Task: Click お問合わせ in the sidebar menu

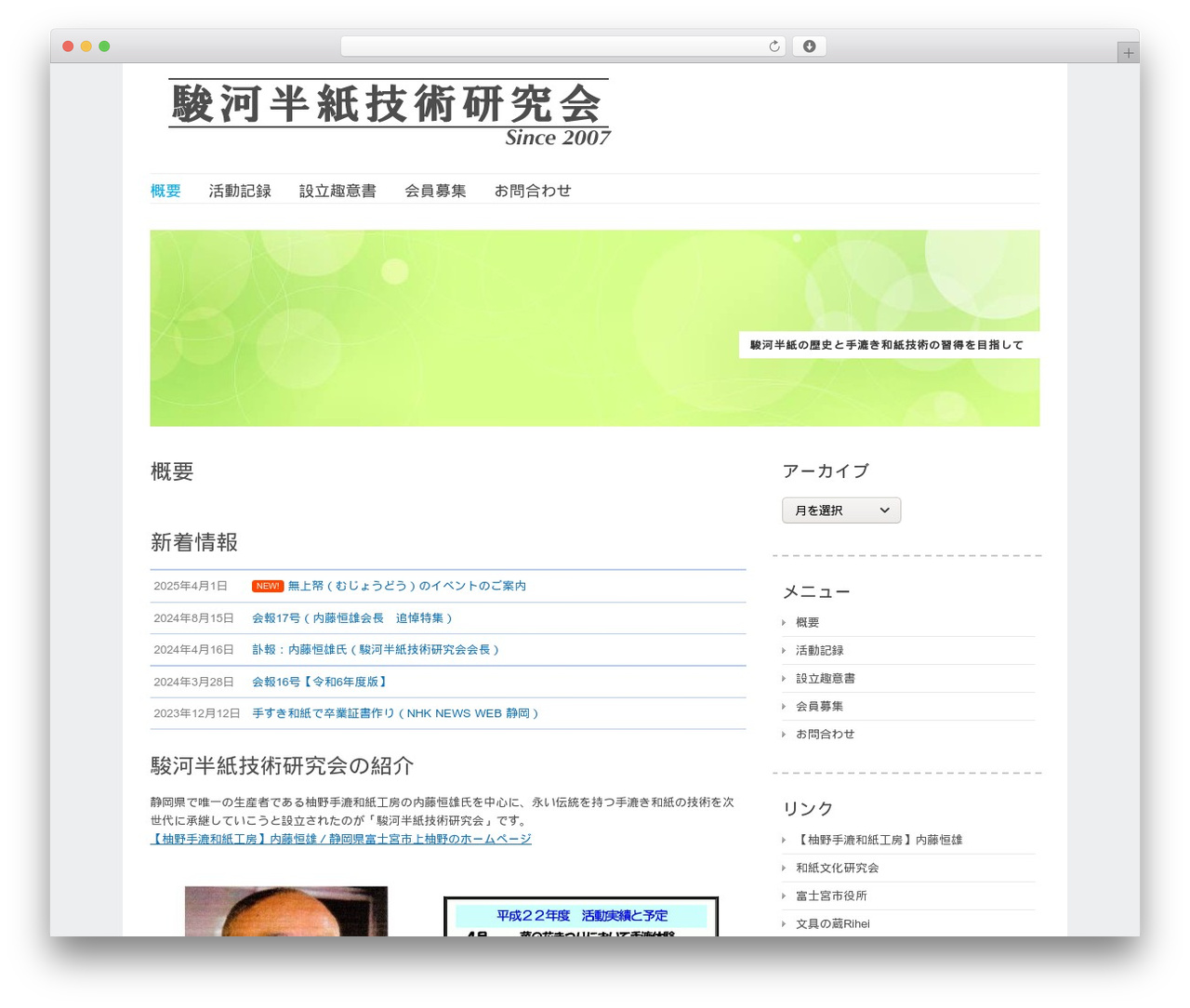Action: pyautogui.click(x=825, y=734)
